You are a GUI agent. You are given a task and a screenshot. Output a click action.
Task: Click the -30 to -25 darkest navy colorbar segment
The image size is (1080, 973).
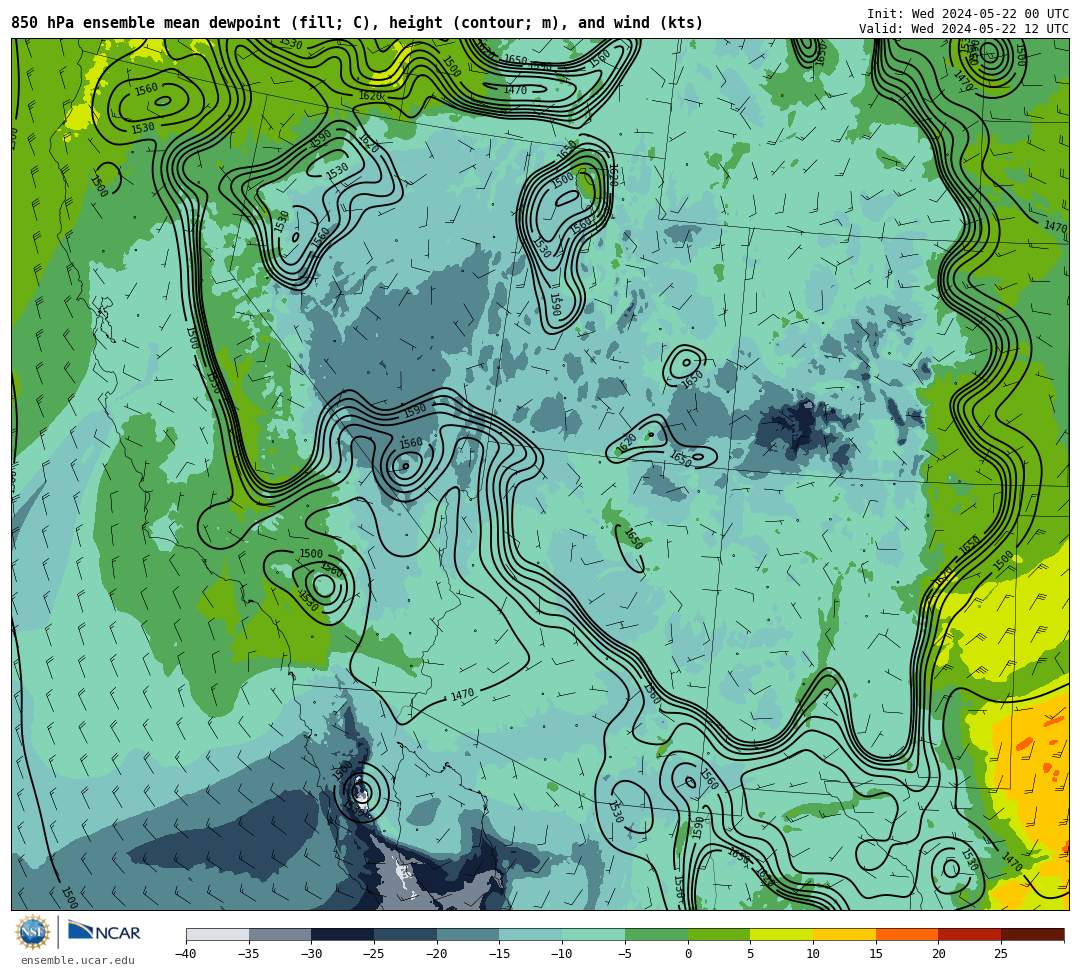pyautogui.click(x=342, y=934)
